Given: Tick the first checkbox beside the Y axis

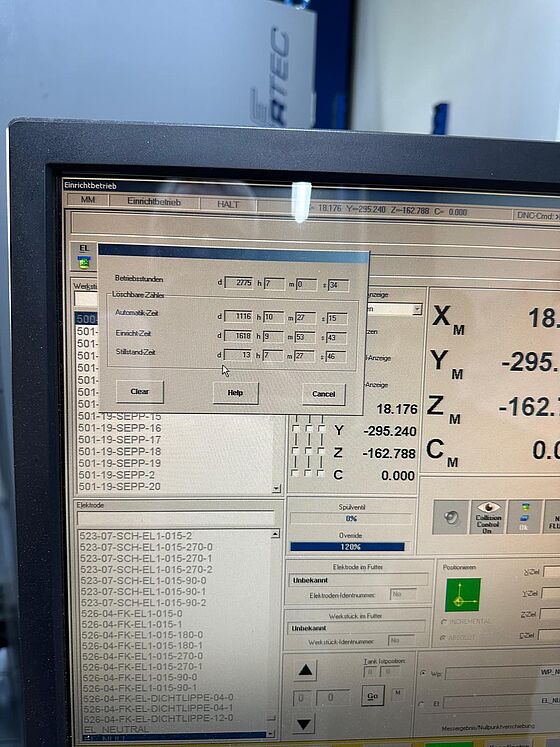Looking at the screenshot, I should [x=295, y=429].
